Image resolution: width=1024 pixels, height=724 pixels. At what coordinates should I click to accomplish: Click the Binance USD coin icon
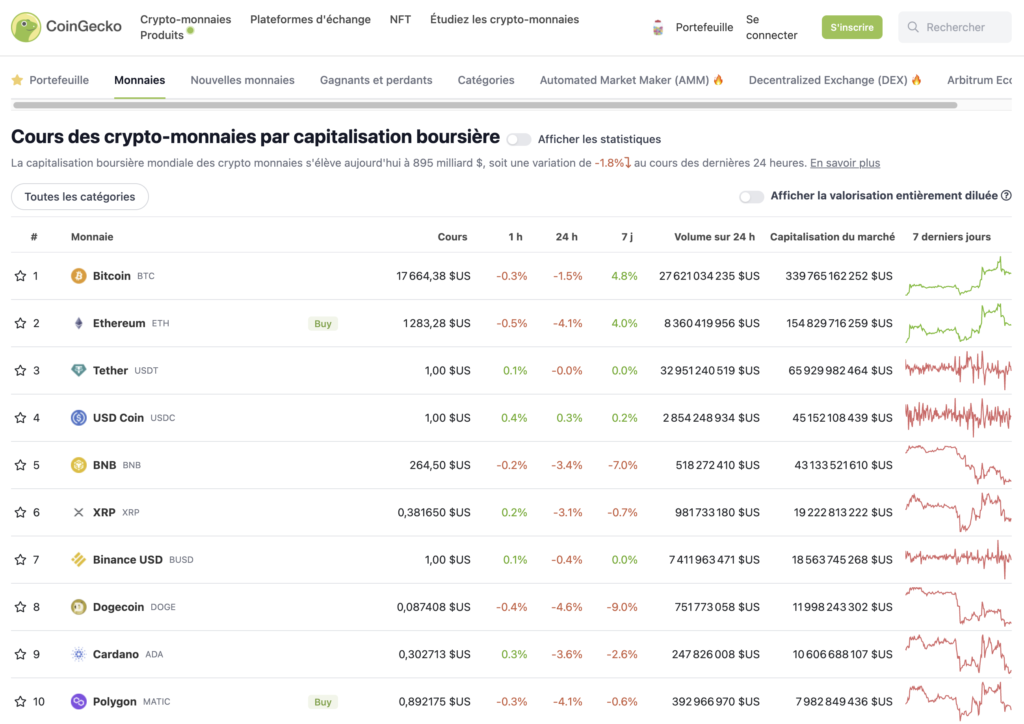[x=78, y=559]
